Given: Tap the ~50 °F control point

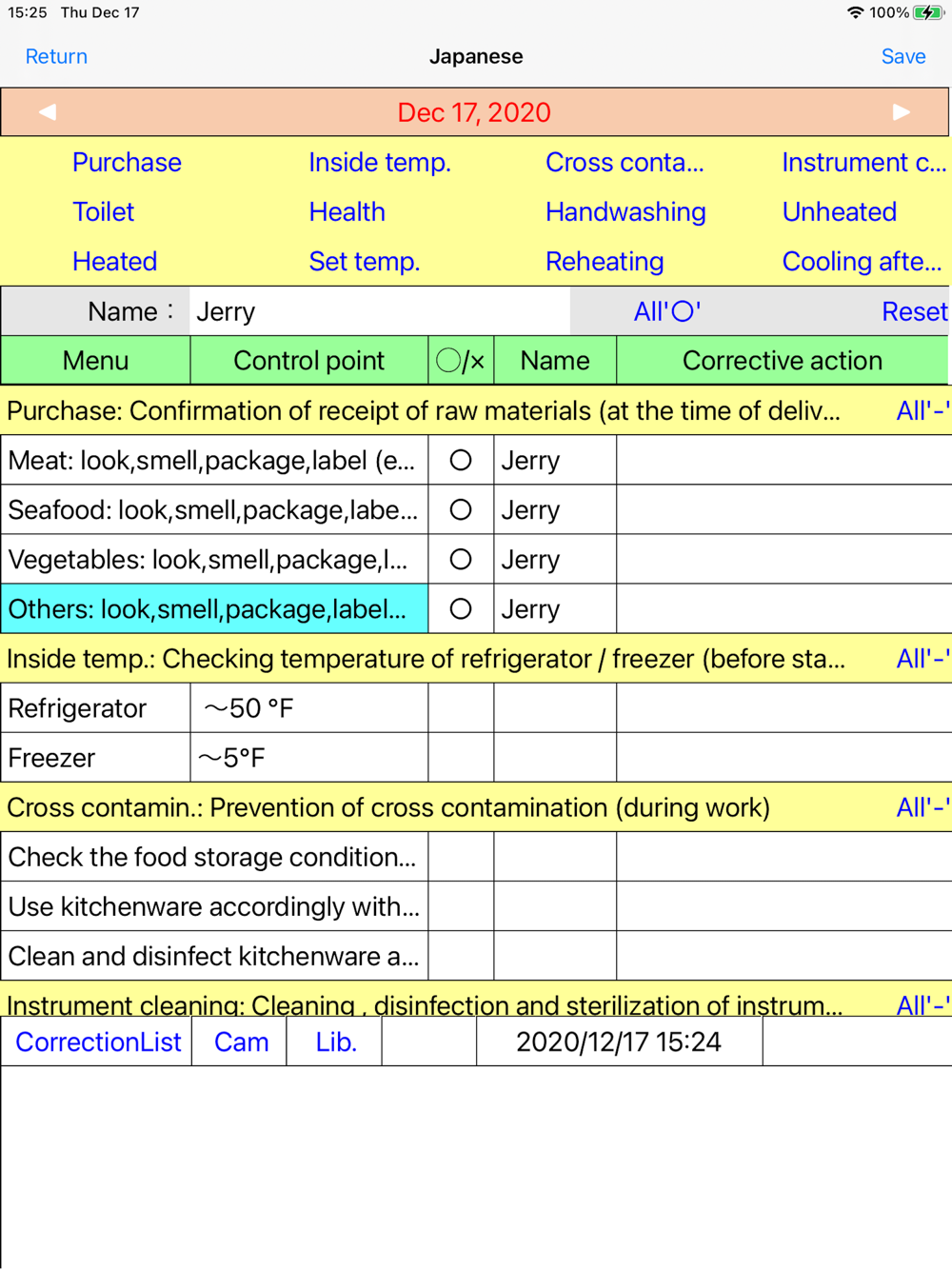Looking at the screenshot, I should [309, 708].
